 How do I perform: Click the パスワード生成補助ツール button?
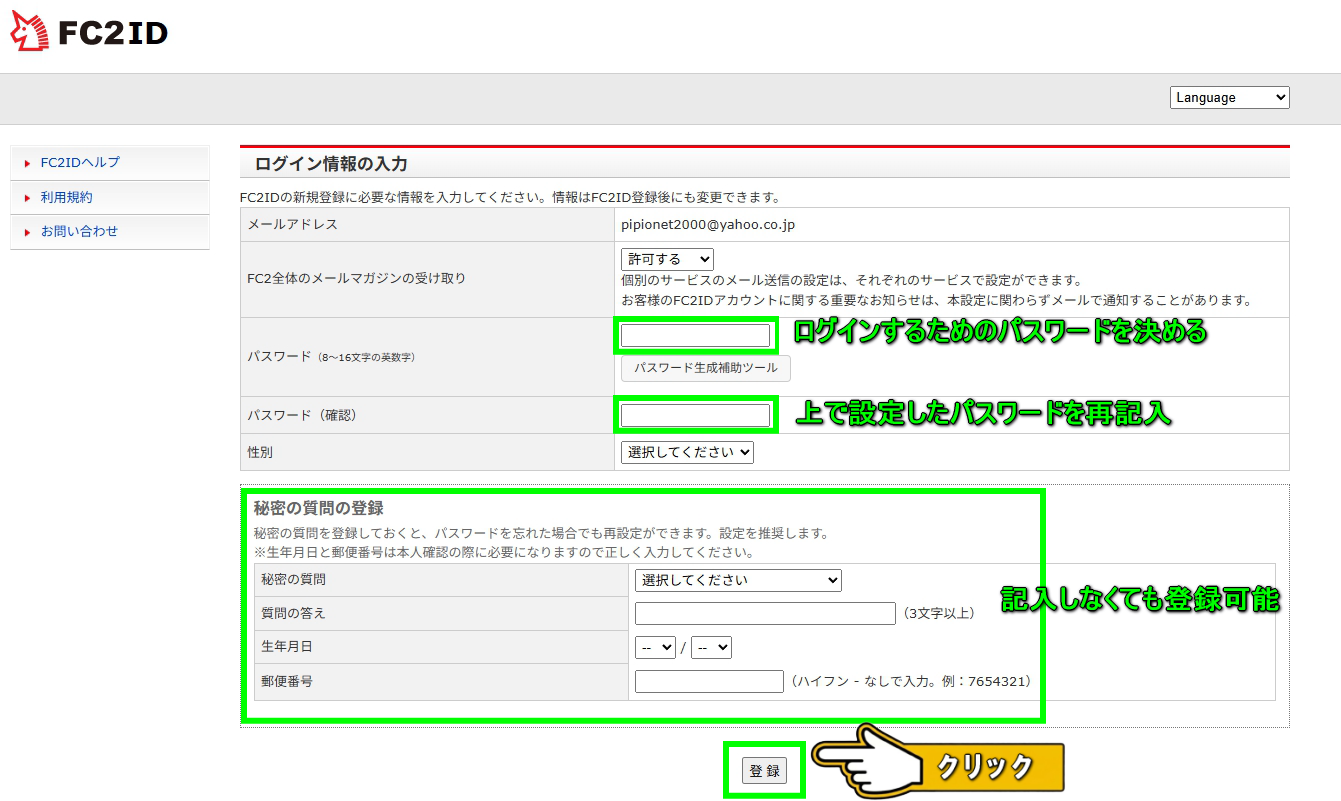coord(705,368)
